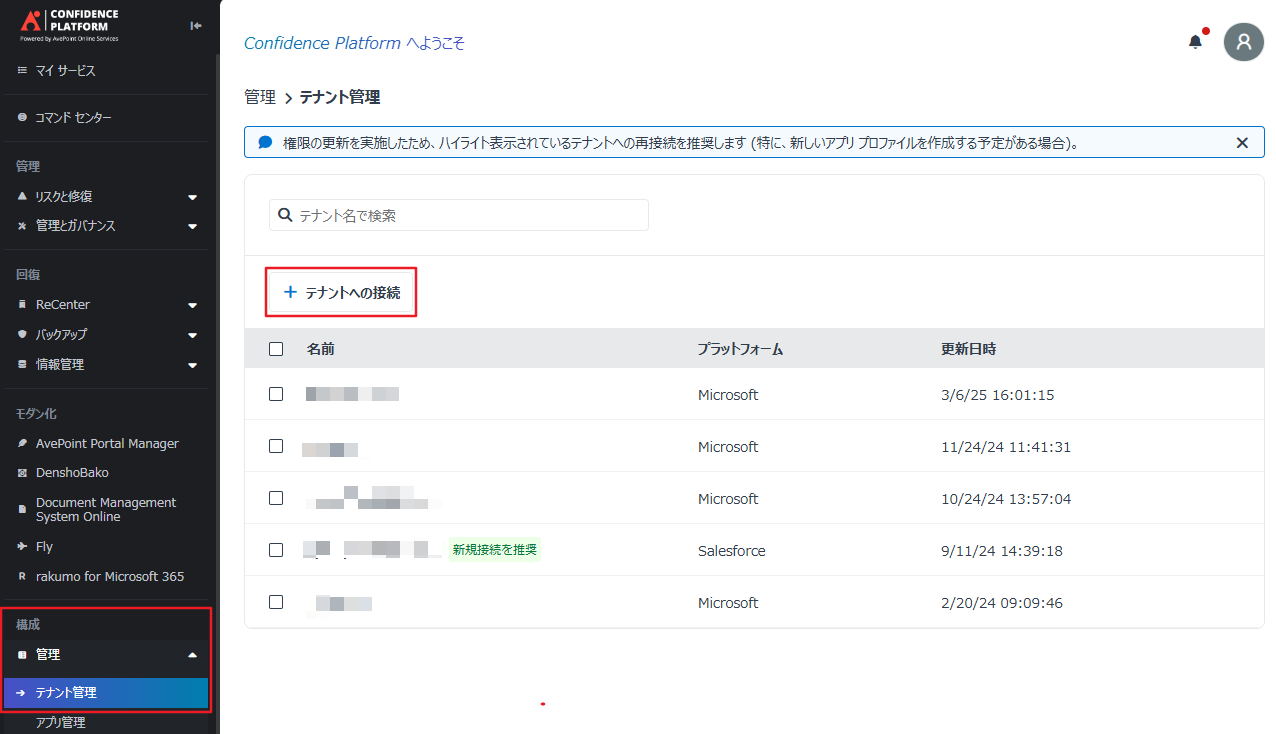Click the 新規接続を推奨 badge
This screenshot has height=734, width=1276.
[x=494, y=550]
